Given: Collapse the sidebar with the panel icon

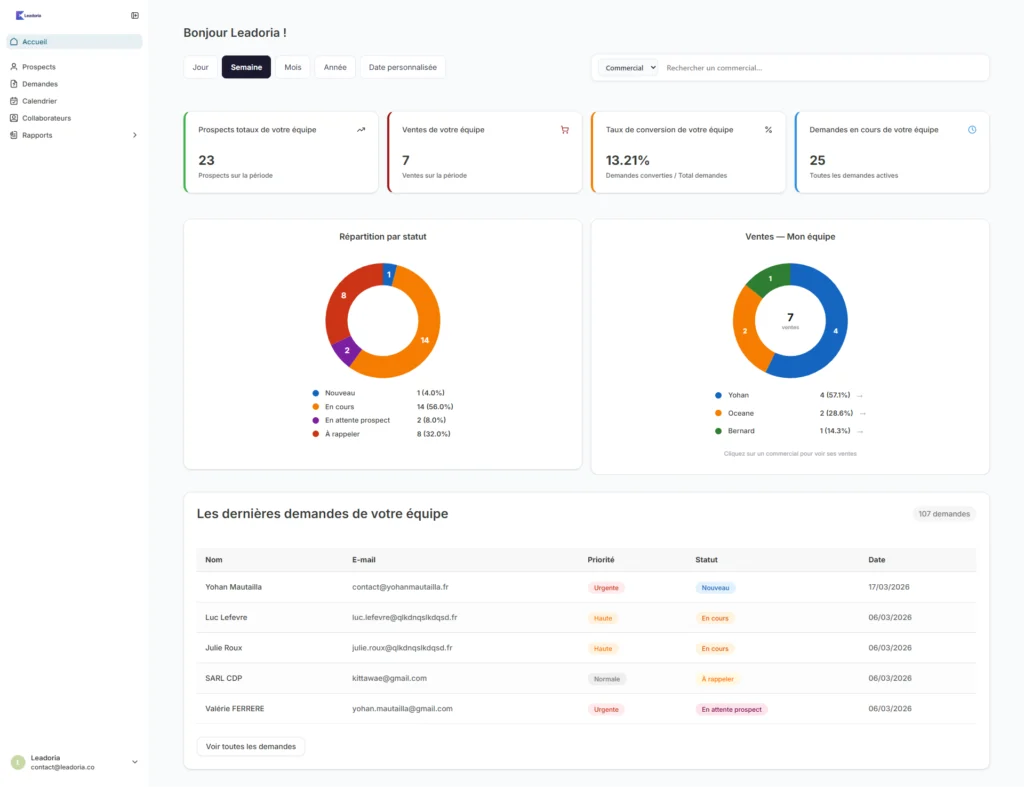Looking at the screenshot, I should pyautogui.click(x=135, y=15).
